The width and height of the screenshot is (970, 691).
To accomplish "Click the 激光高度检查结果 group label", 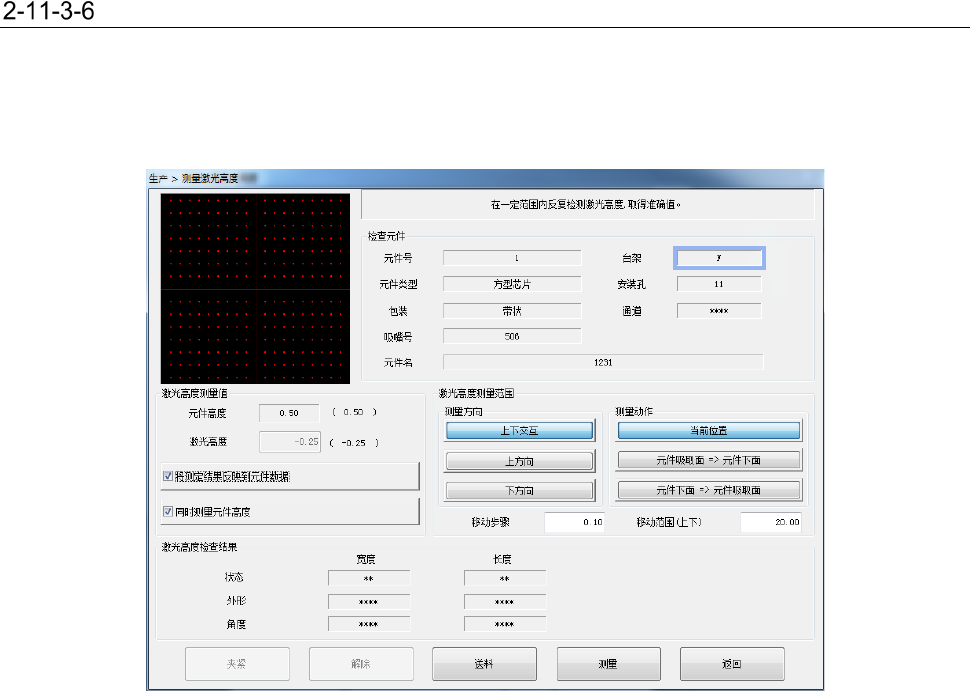I will (199, 547).
